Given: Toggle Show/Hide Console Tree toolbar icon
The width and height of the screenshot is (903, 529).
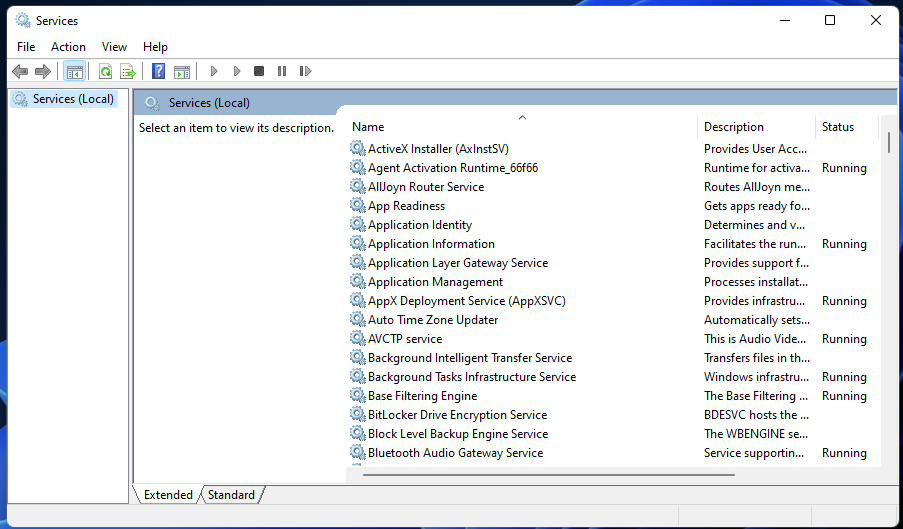Looking at the screenshot, I should coord(75,71).
